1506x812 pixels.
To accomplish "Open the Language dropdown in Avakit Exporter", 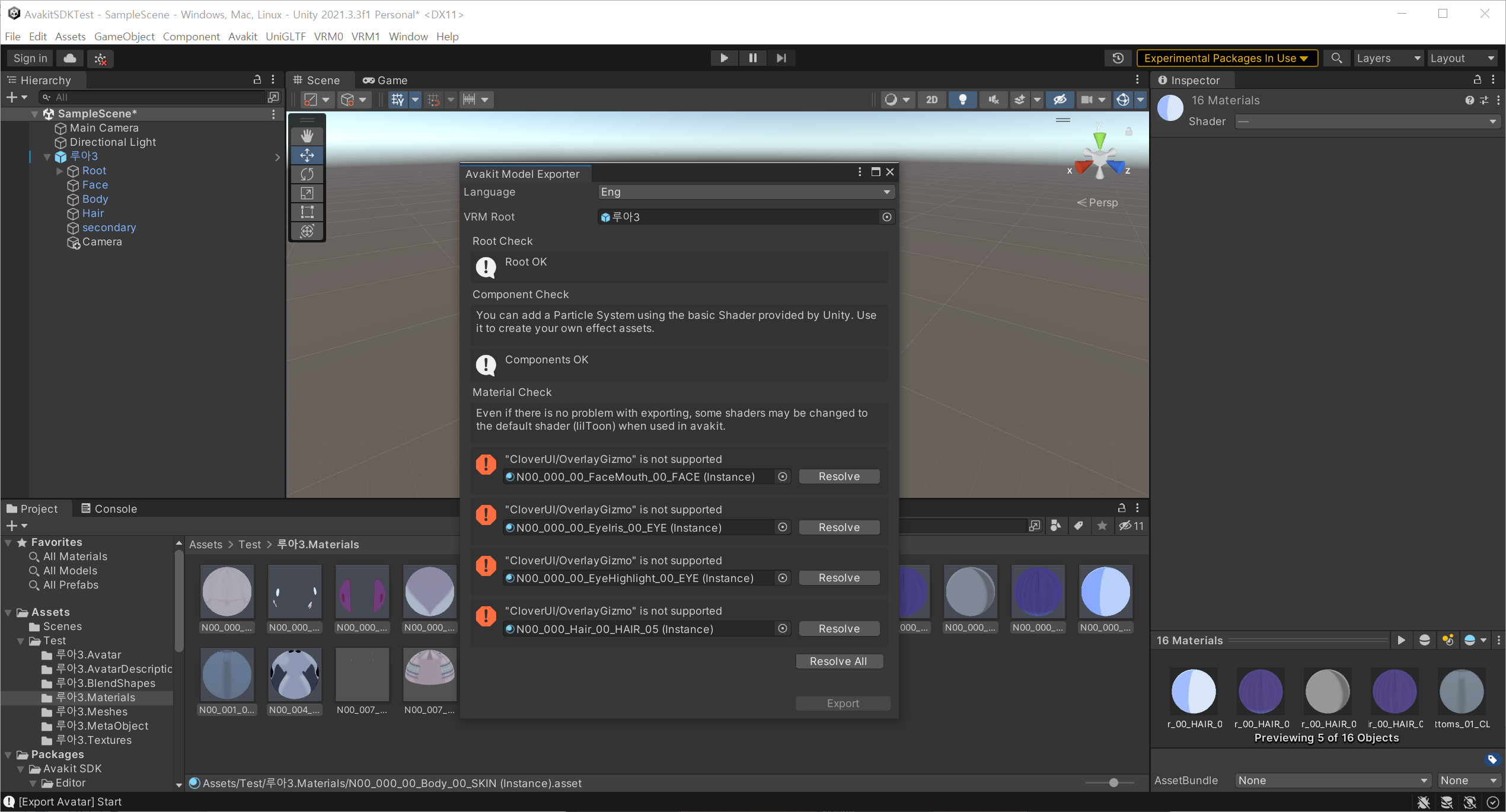I will tap(746, 192).
